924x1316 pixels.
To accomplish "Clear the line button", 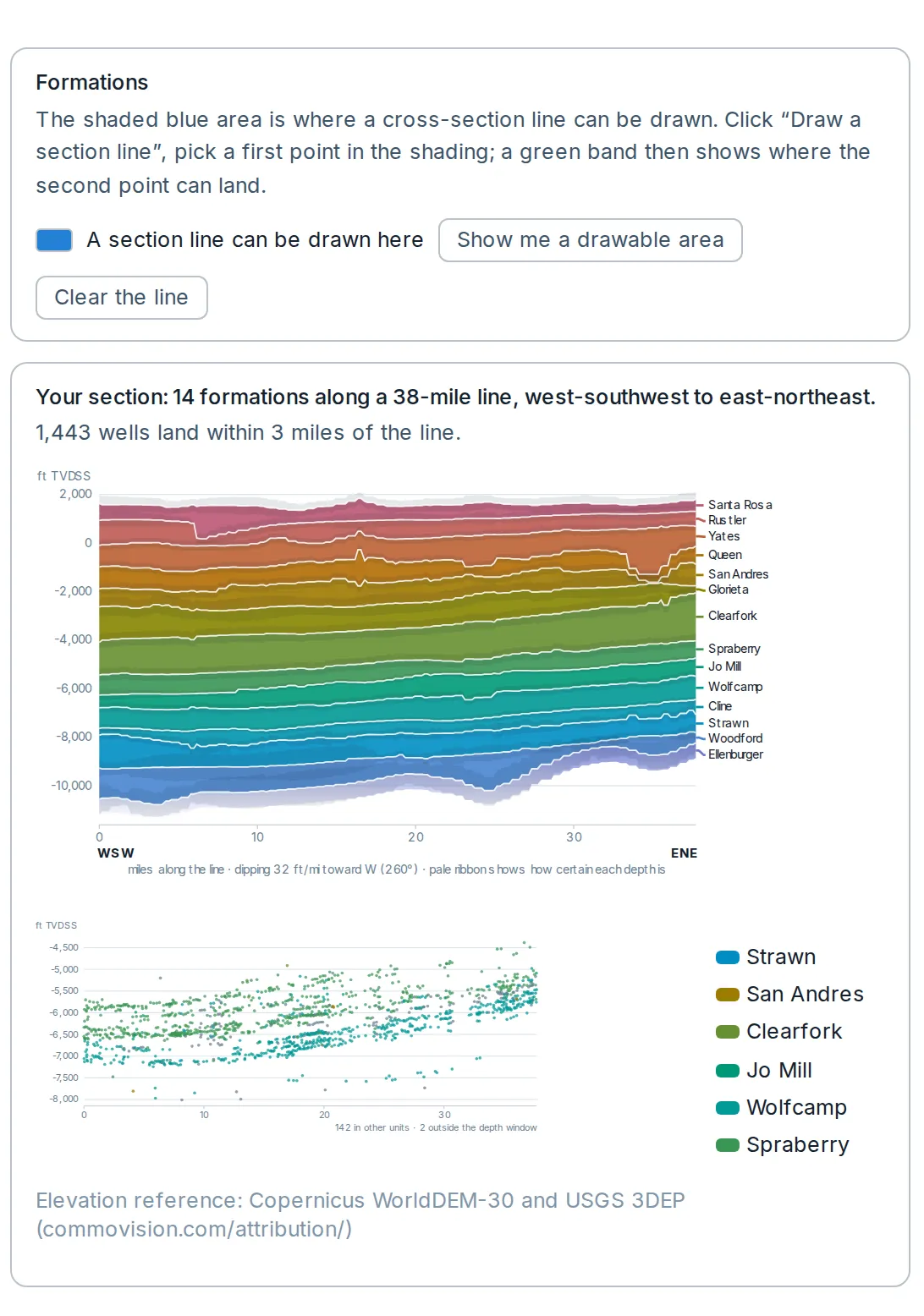I will pyautogui.click(x=122, y=298).
